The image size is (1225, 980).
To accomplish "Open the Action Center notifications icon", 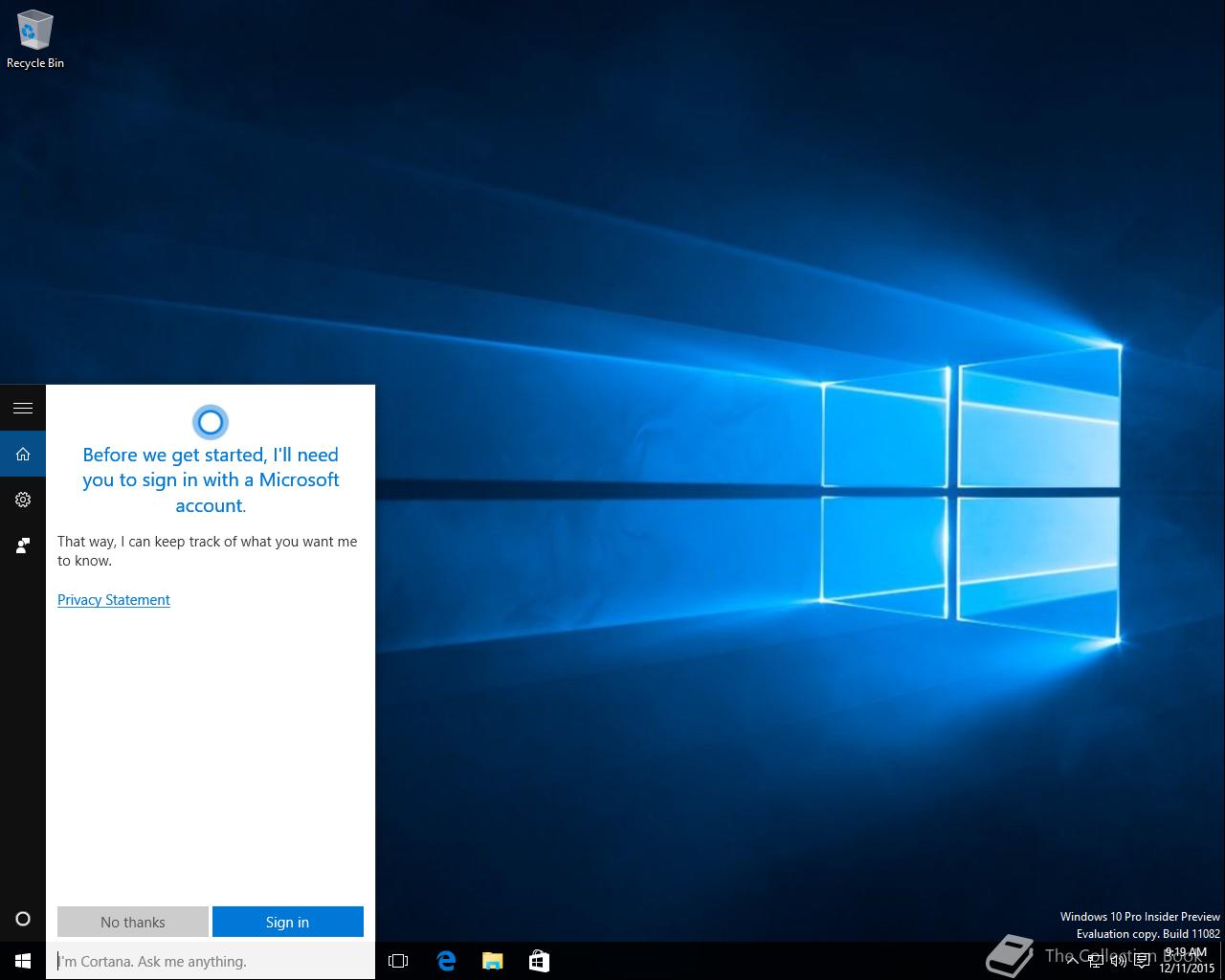I will click(x=1142, y=961).
